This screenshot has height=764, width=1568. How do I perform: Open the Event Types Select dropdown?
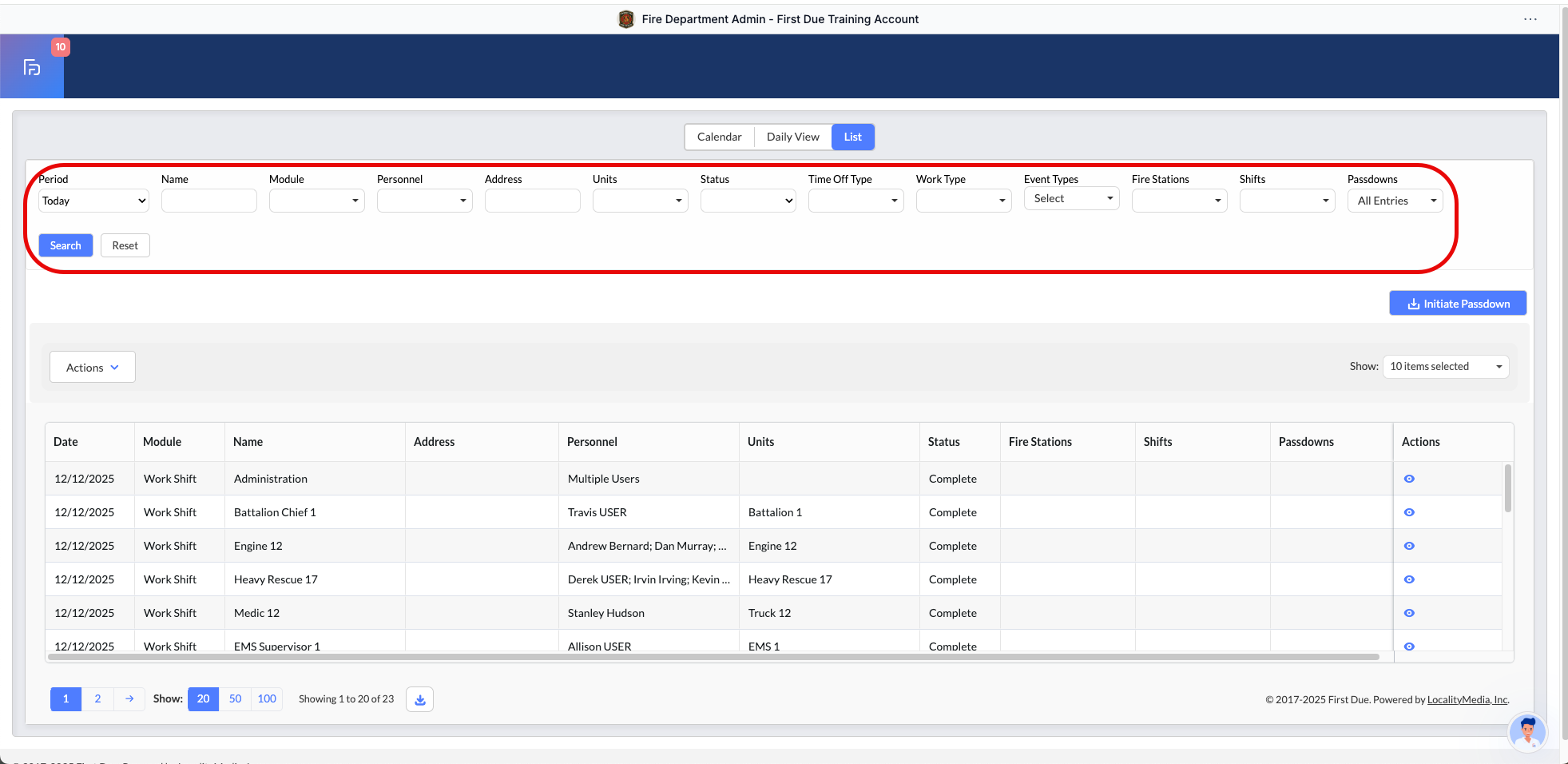coord(1071,199)
